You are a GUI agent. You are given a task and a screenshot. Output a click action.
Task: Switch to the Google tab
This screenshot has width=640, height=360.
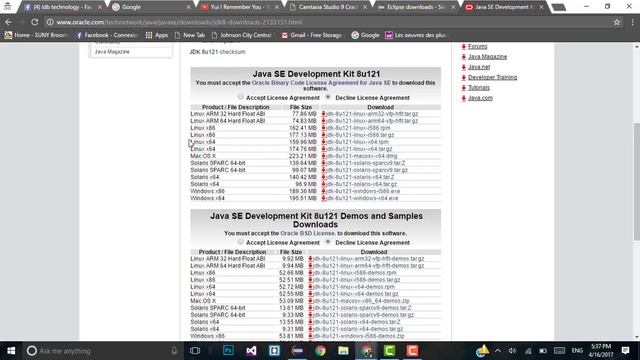click(x=151, y=7)
